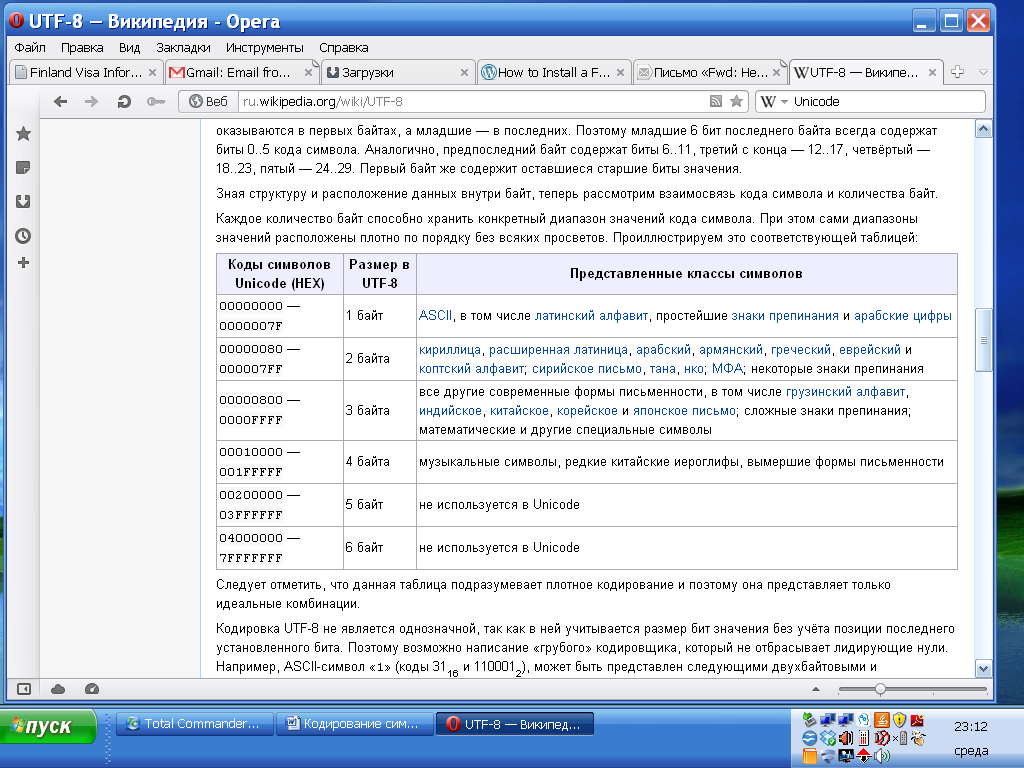
Task: Click the system tray clock 23:12
Action: pos(970,726)
